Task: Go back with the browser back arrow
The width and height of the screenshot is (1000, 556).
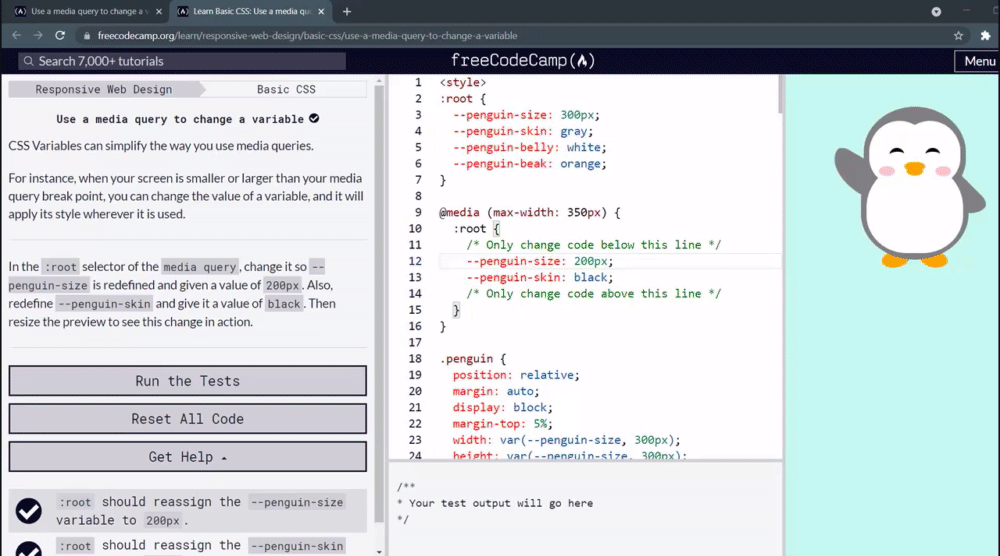Action: tap(17, 36)
